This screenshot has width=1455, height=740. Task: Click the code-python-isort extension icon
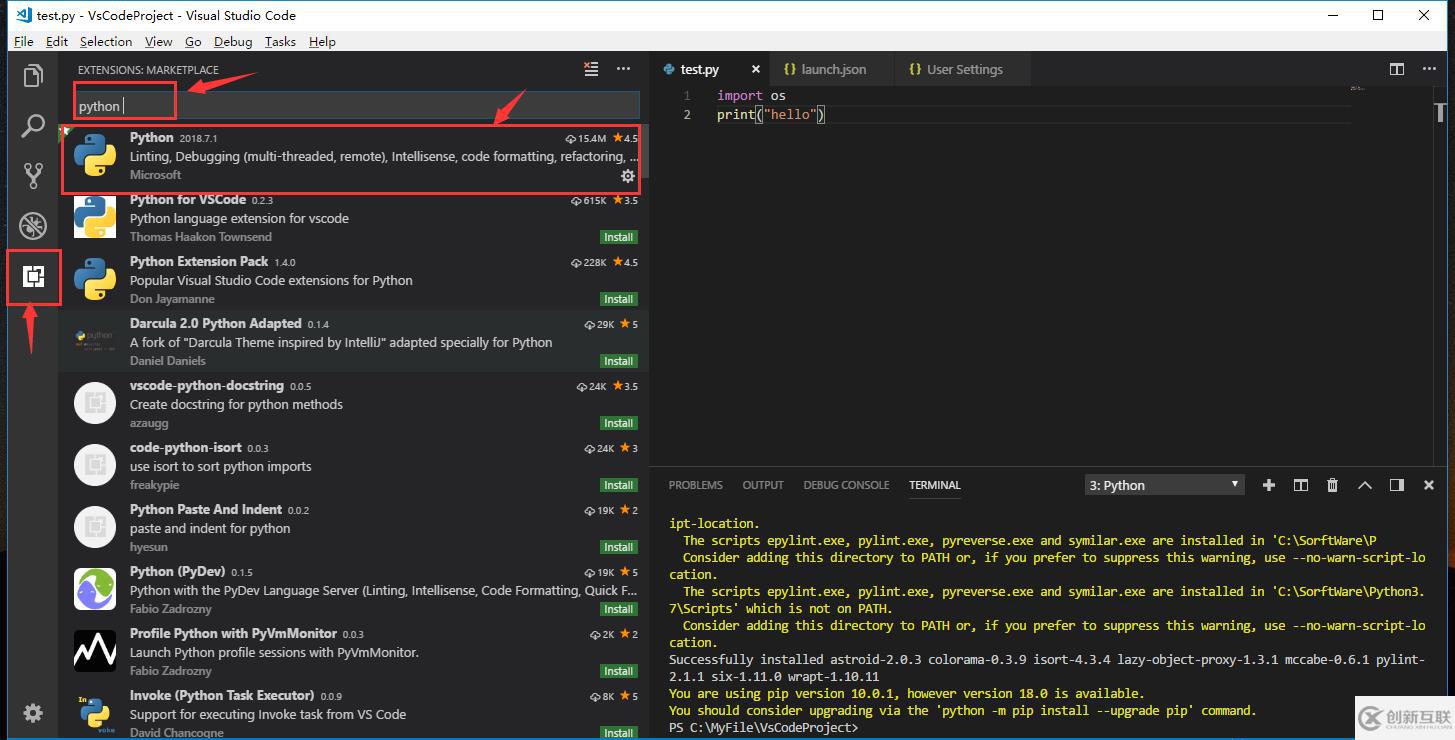(95, 465)
